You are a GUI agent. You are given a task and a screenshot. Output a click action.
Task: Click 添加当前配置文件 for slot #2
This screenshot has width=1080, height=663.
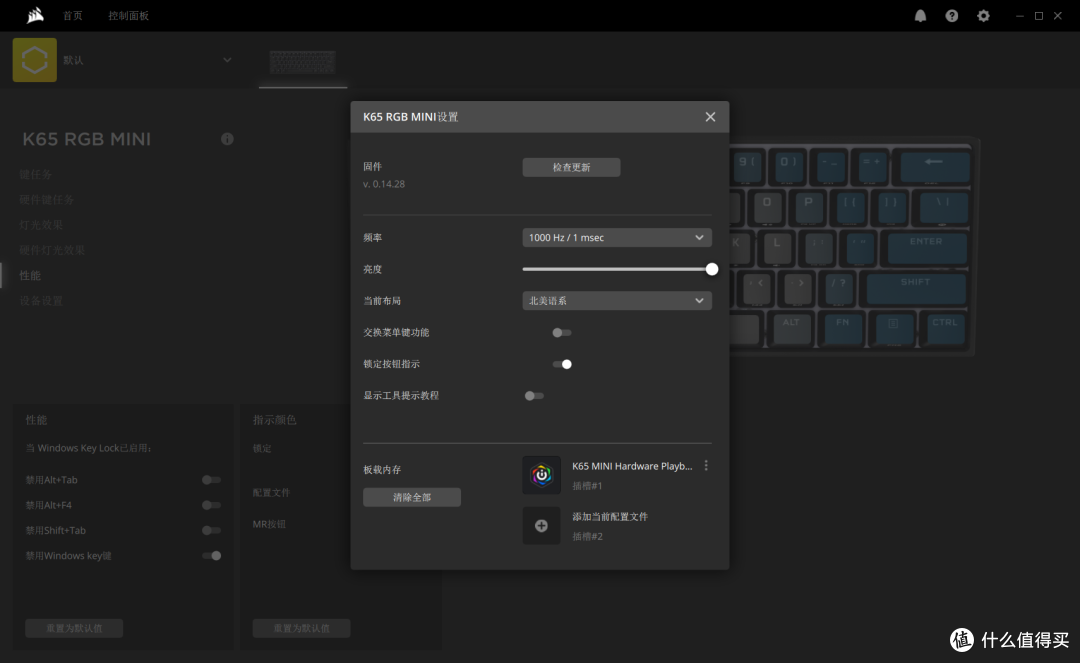click(x=610, y=516)
